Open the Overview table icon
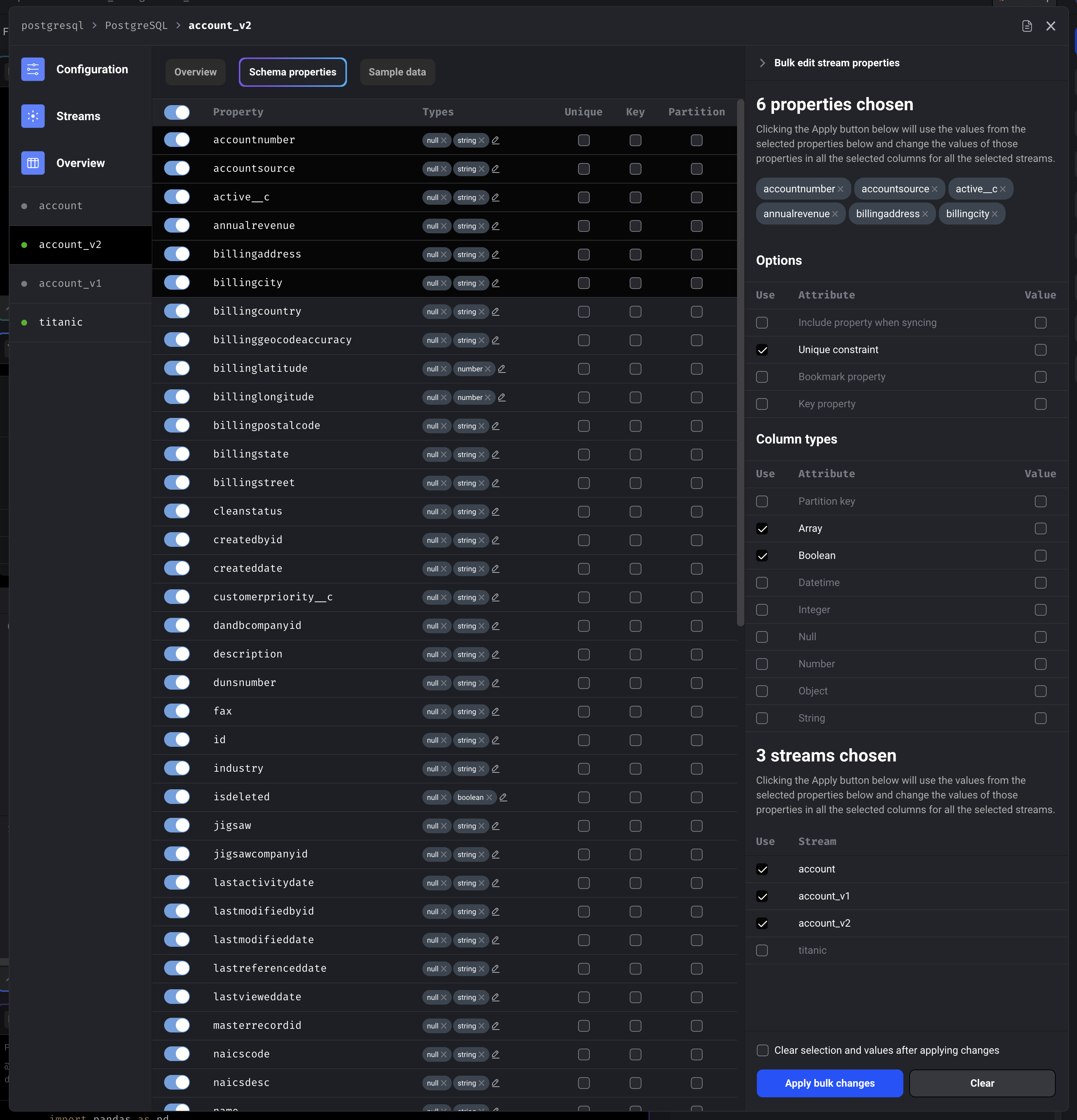 click(x=33, y=163)
